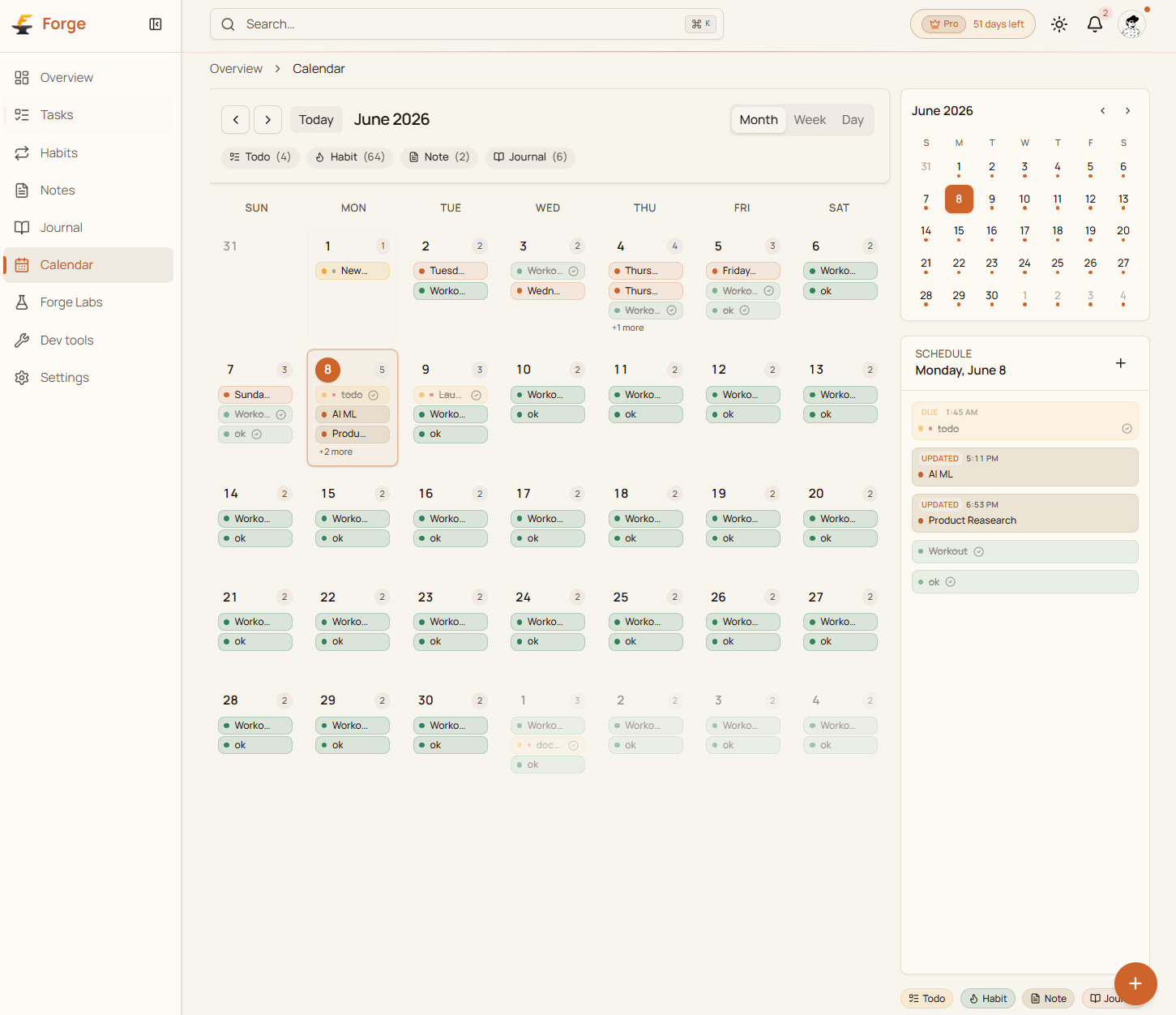Open Tasks from the sidebar

(88, 115)
